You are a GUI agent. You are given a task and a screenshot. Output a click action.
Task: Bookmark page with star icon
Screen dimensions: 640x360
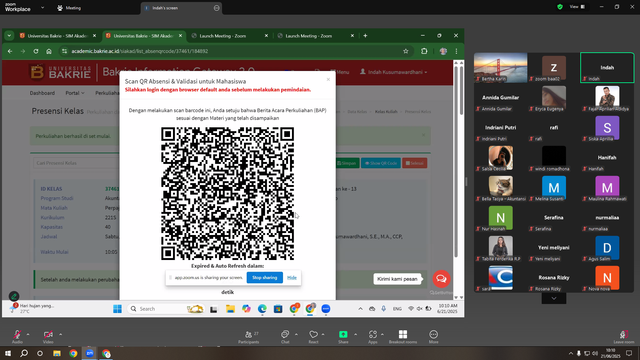point(406,51)
